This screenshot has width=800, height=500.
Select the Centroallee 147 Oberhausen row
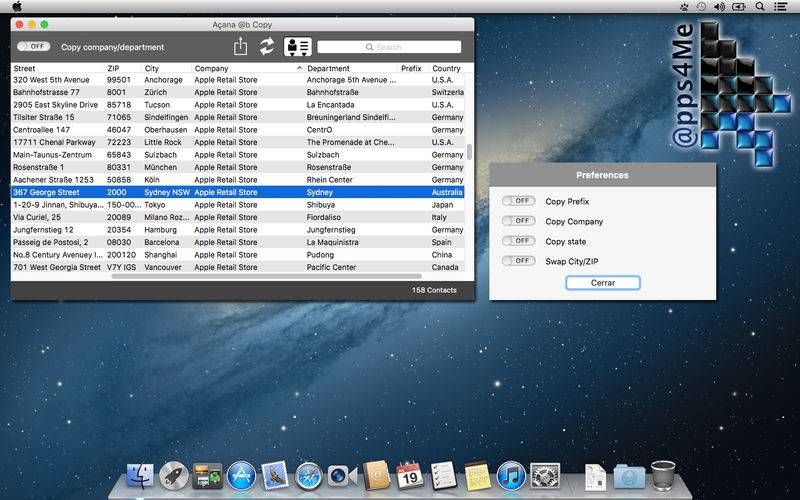click(238, 130)
